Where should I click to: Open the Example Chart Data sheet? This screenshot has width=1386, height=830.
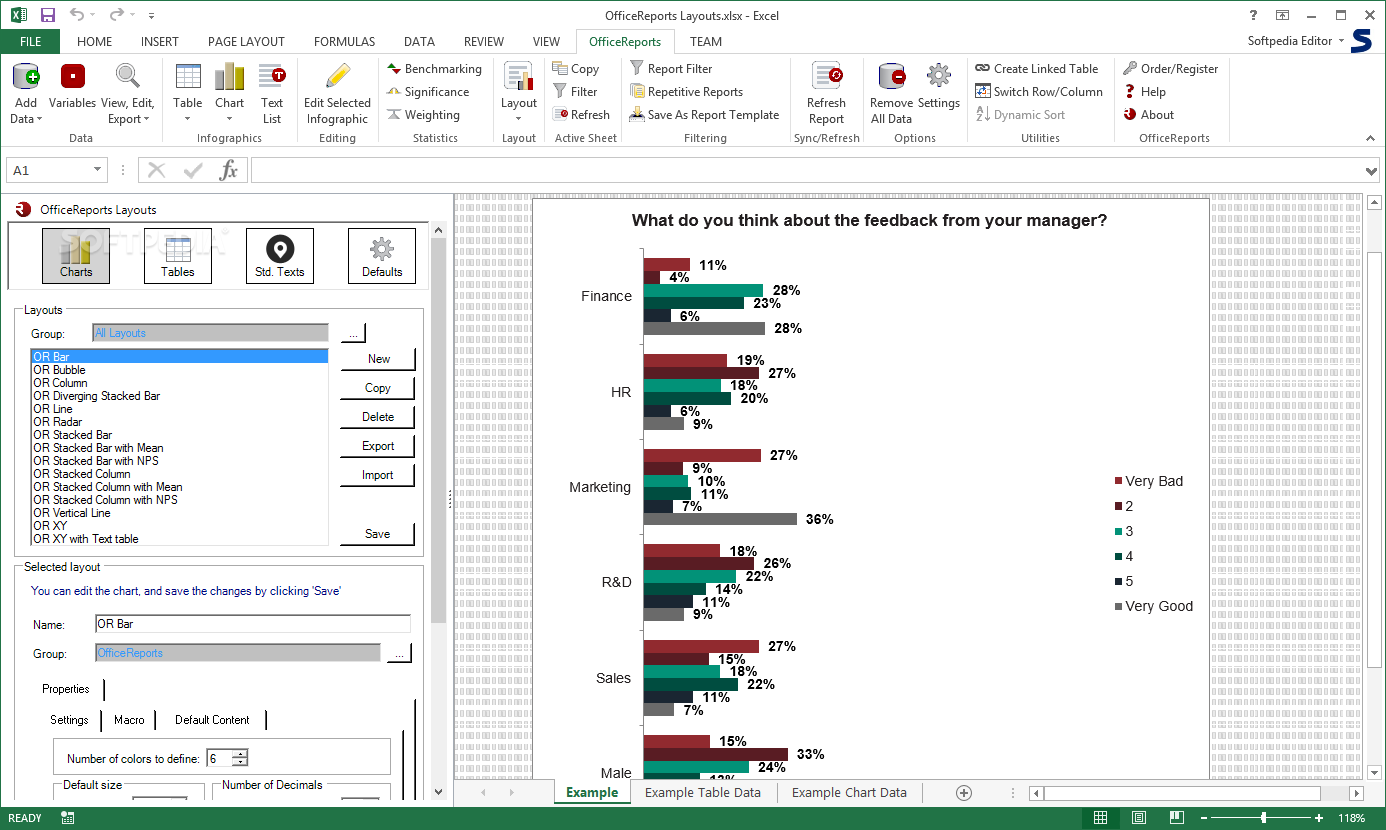[x=849, y=793]
